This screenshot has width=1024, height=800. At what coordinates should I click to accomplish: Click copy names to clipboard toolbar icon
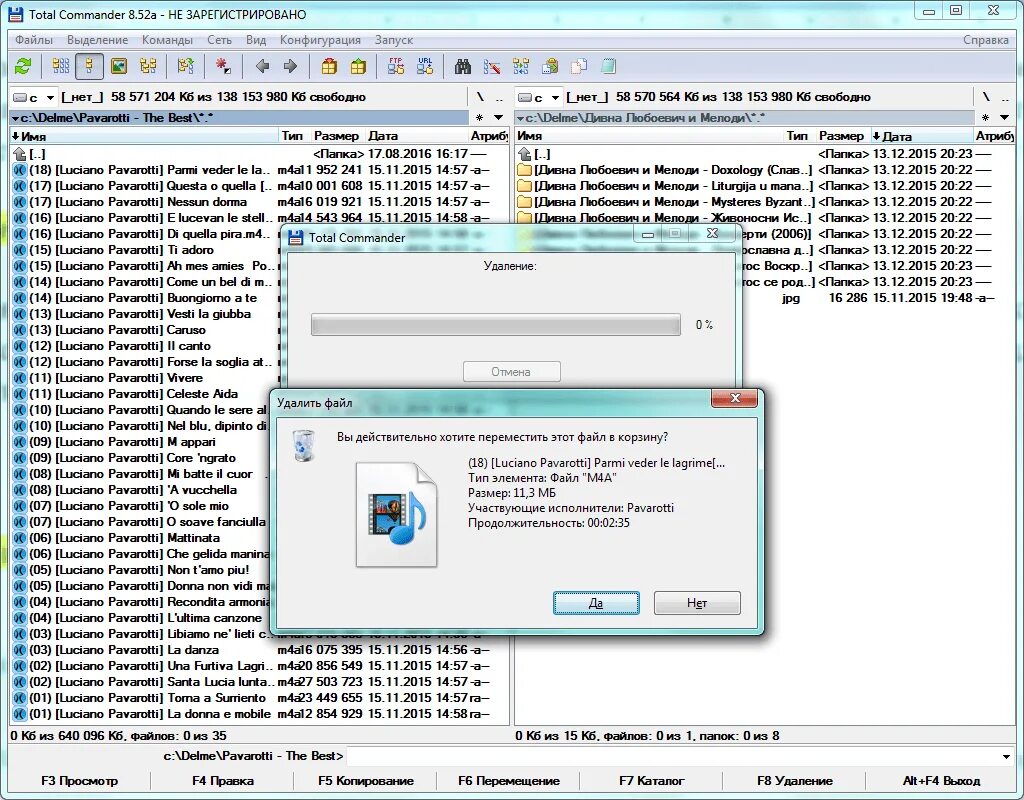[x=551, y=66]
